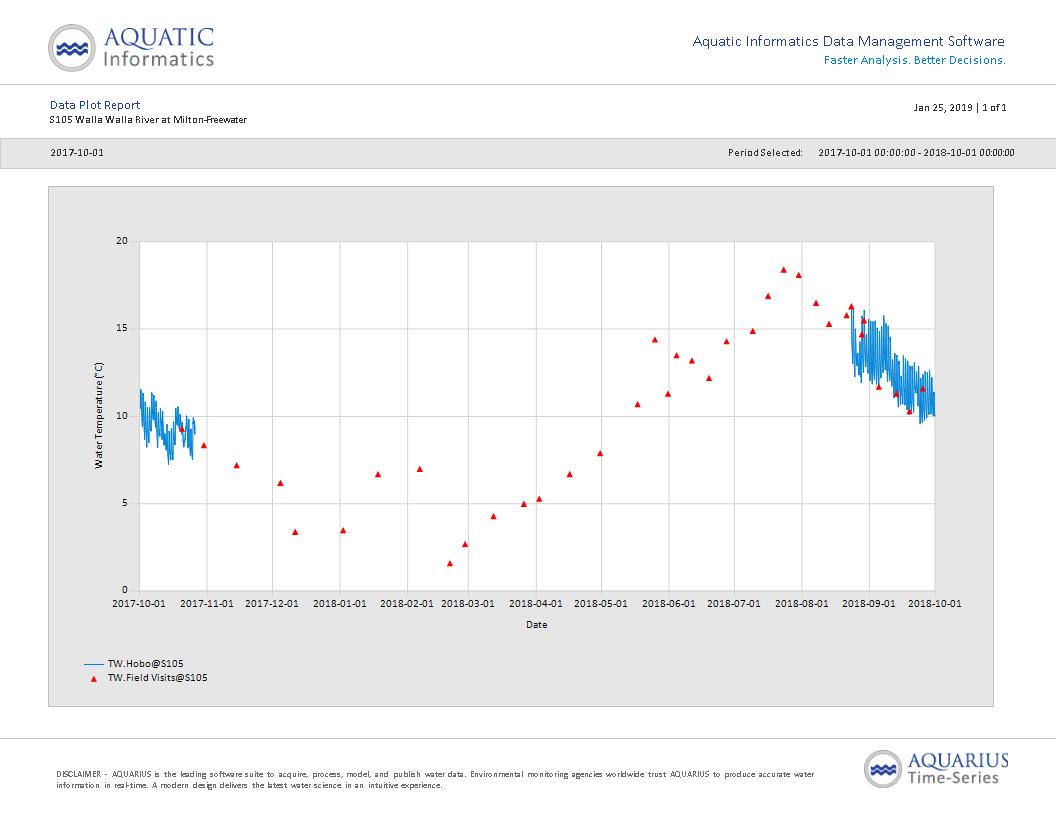Click the Period Selected label
1056x816 pixels.
(x=765, y=153)
